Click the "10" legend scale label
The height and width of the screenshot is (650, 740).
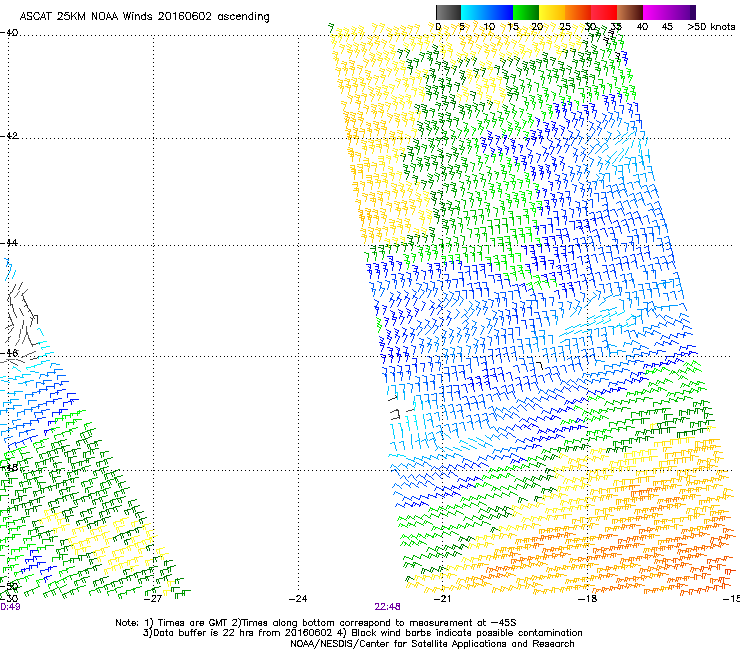[489, 27]
